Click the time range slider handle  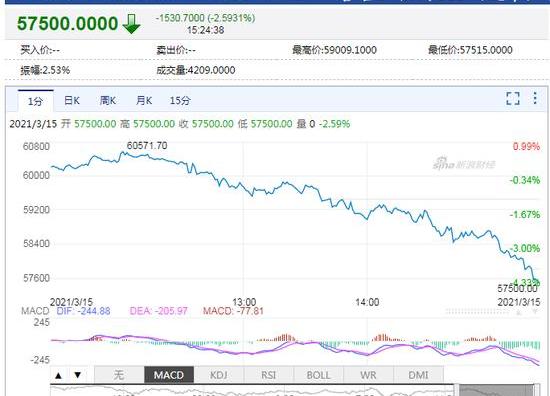456,390
